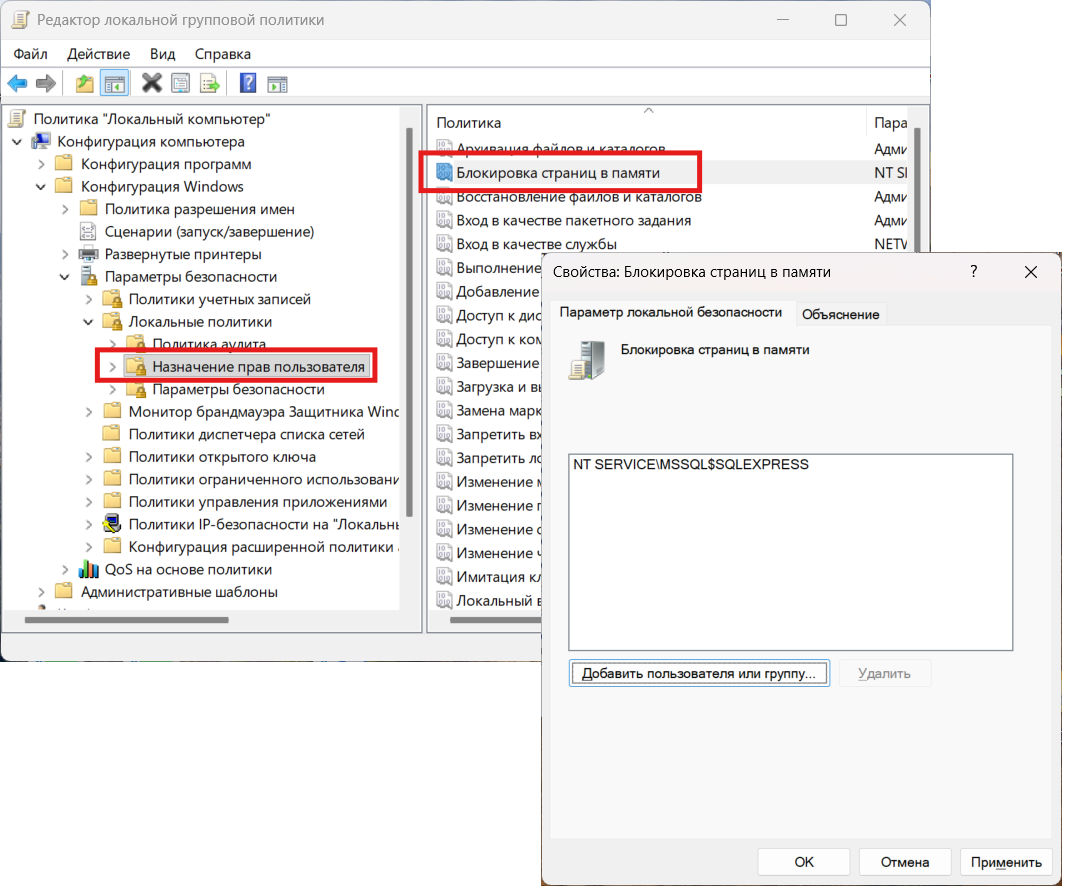Click Добавить пользователя или группу button

700,673
